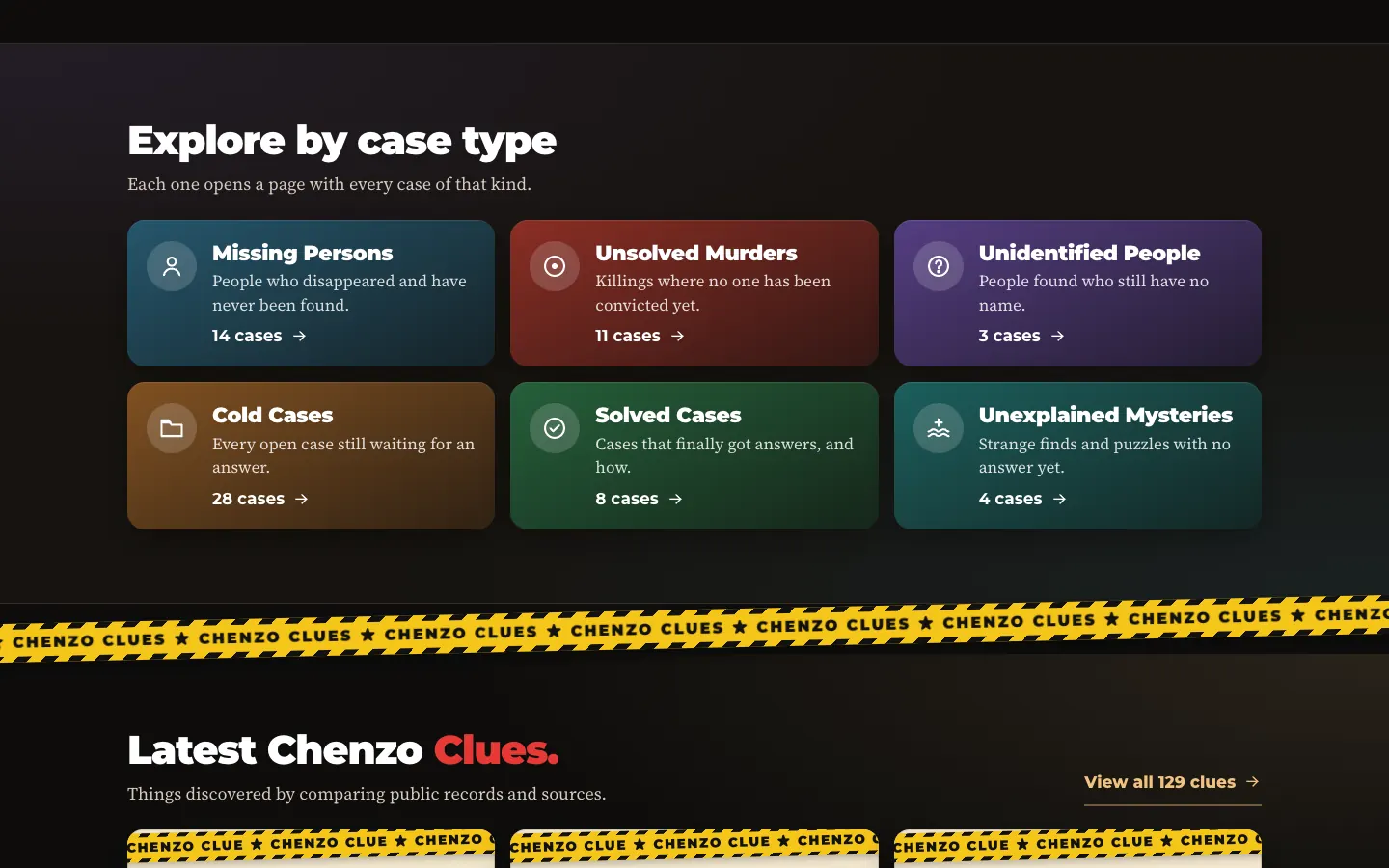Click the Cold Cases folder icon

172,428
